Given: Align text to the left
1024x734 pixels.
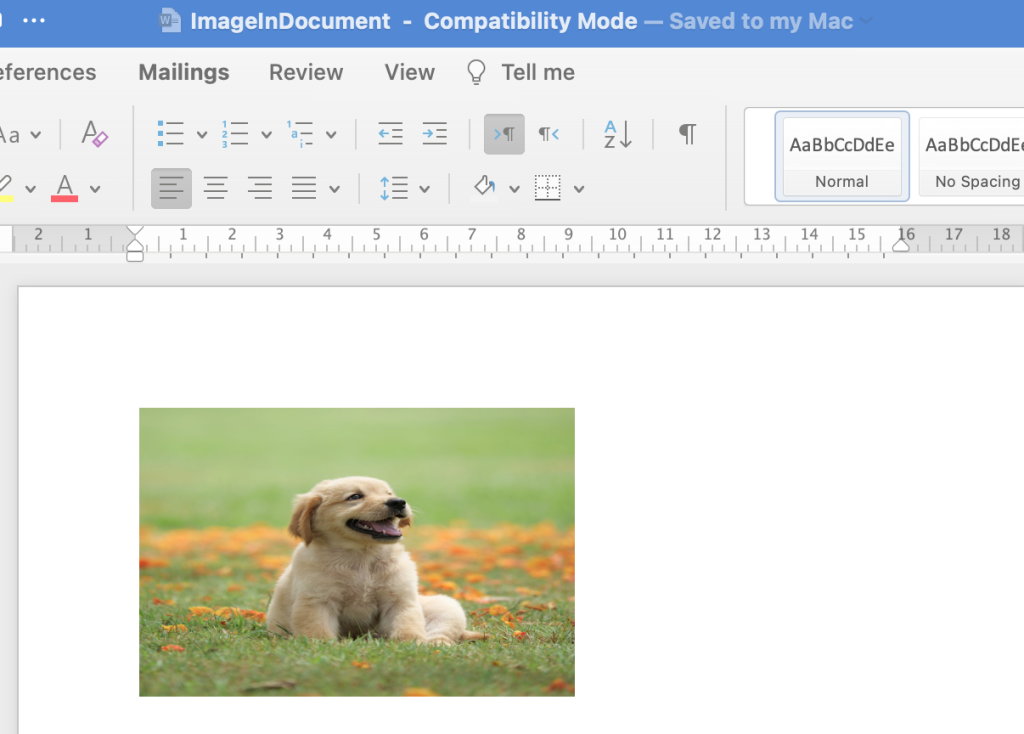Looking at the screenshot, I should click(171, 188).
